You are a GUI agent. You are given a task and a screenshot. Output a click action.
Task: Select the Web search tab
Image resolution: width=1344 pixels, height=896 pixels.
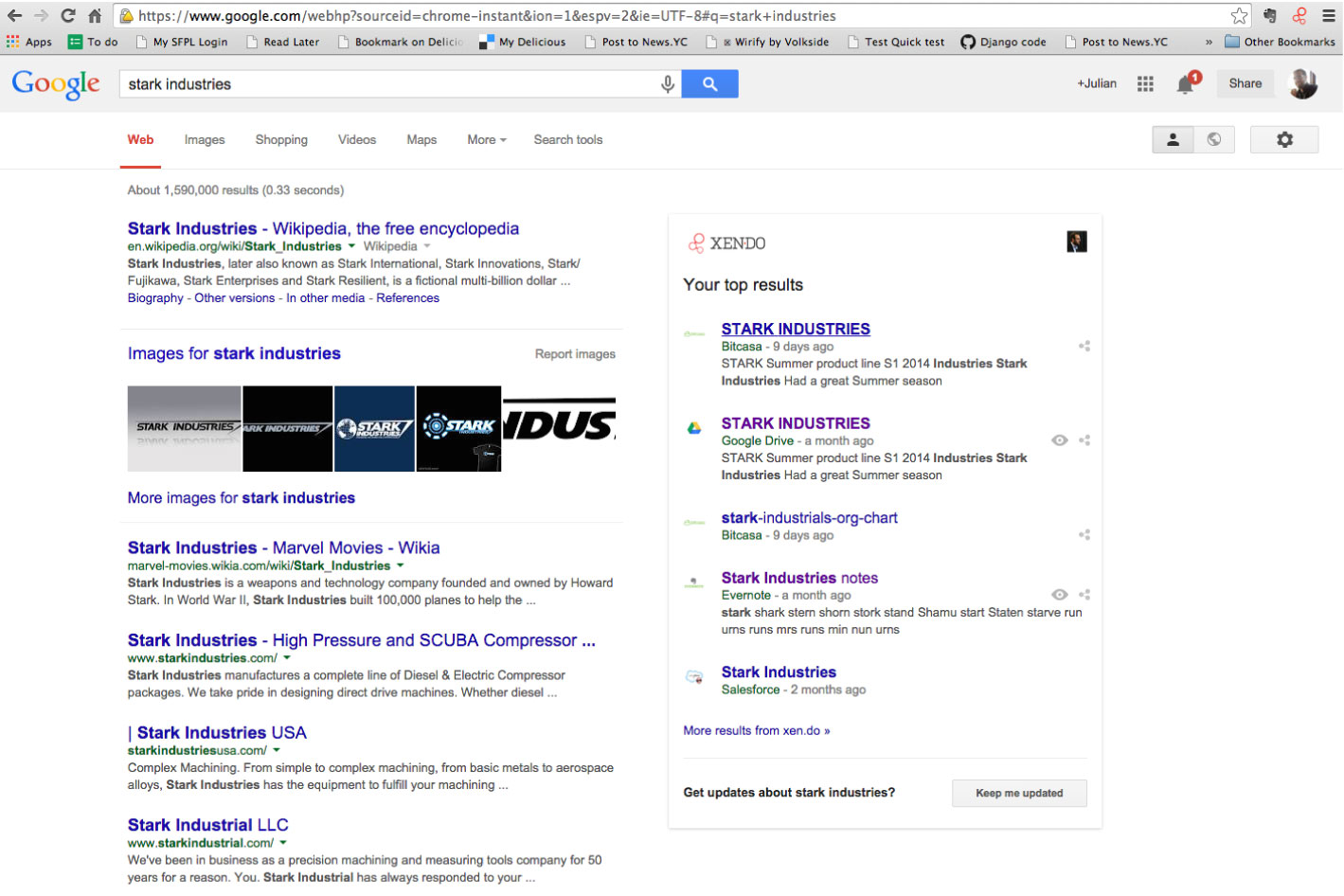[140, 139]
